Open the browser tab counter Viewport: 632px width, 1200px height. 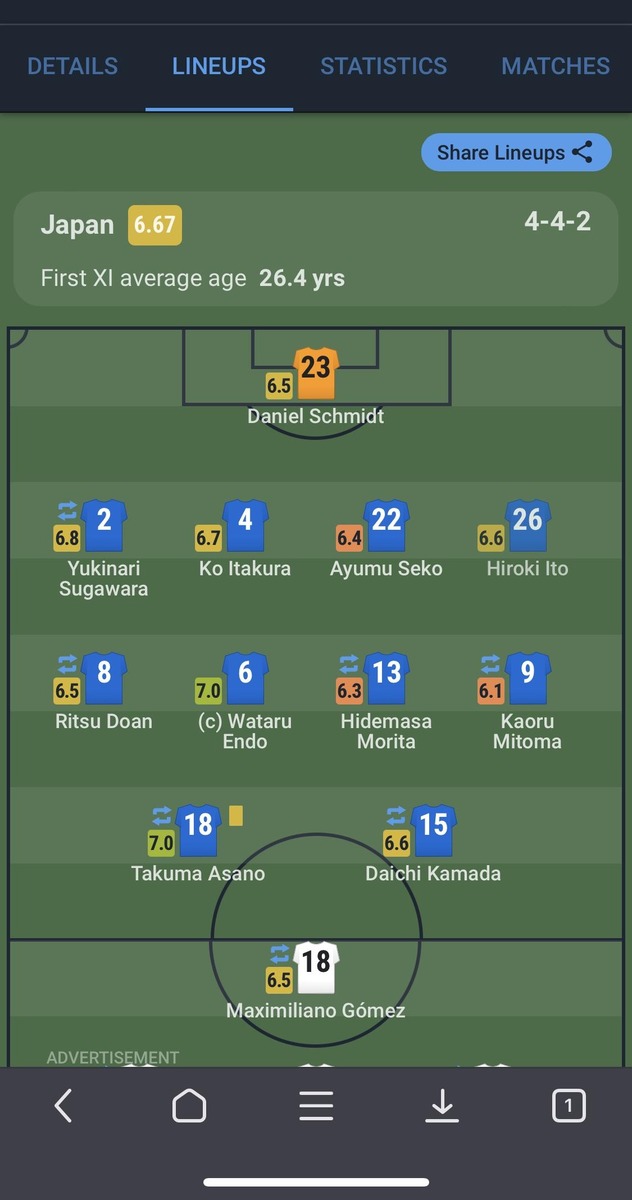[568, 1105]
